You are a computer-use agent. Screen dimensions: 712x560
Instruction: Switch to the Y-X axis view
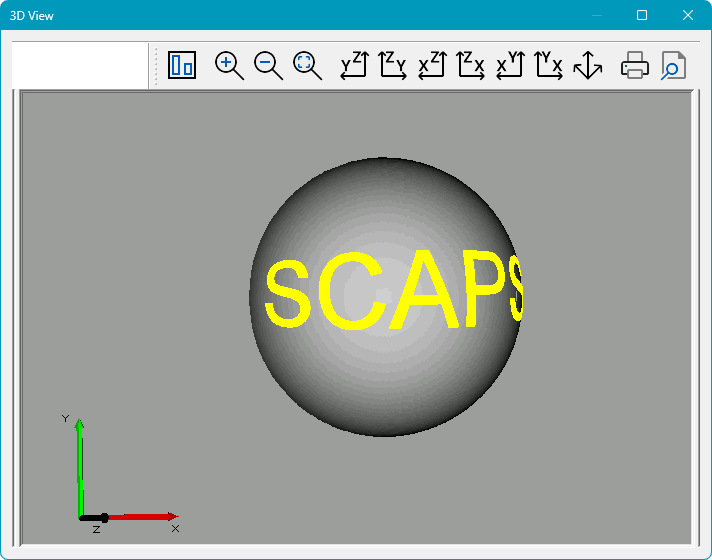point(549,65)
